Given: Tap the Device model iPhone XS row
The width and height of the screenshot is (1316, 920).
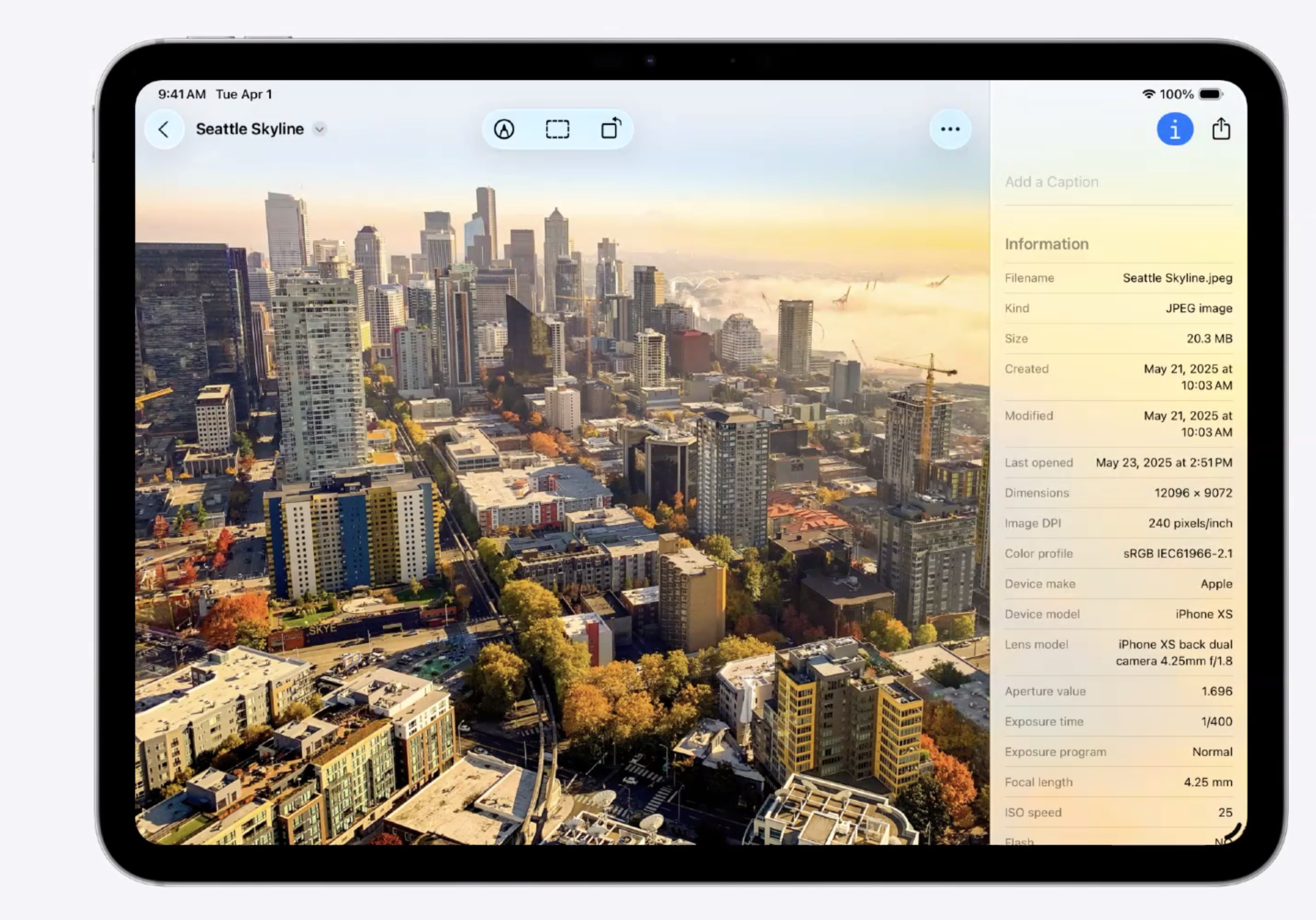Looking at the screenshot, I should (x=1118, y=614).
